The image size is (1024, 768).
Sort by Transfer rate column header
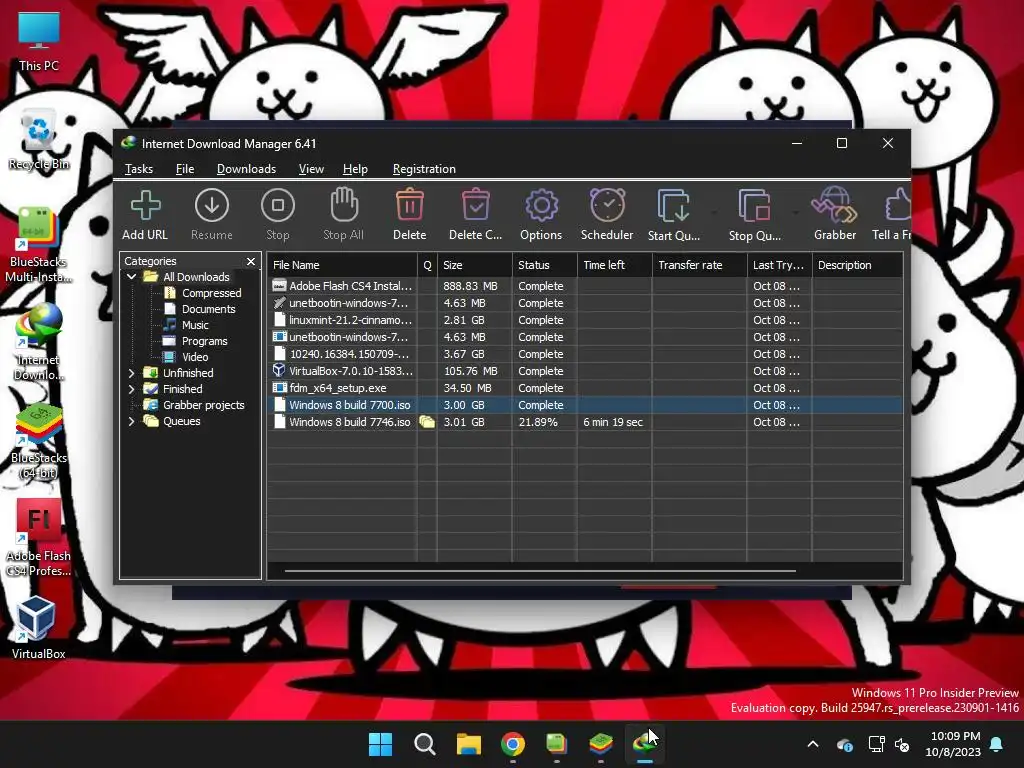click(699, 265)
